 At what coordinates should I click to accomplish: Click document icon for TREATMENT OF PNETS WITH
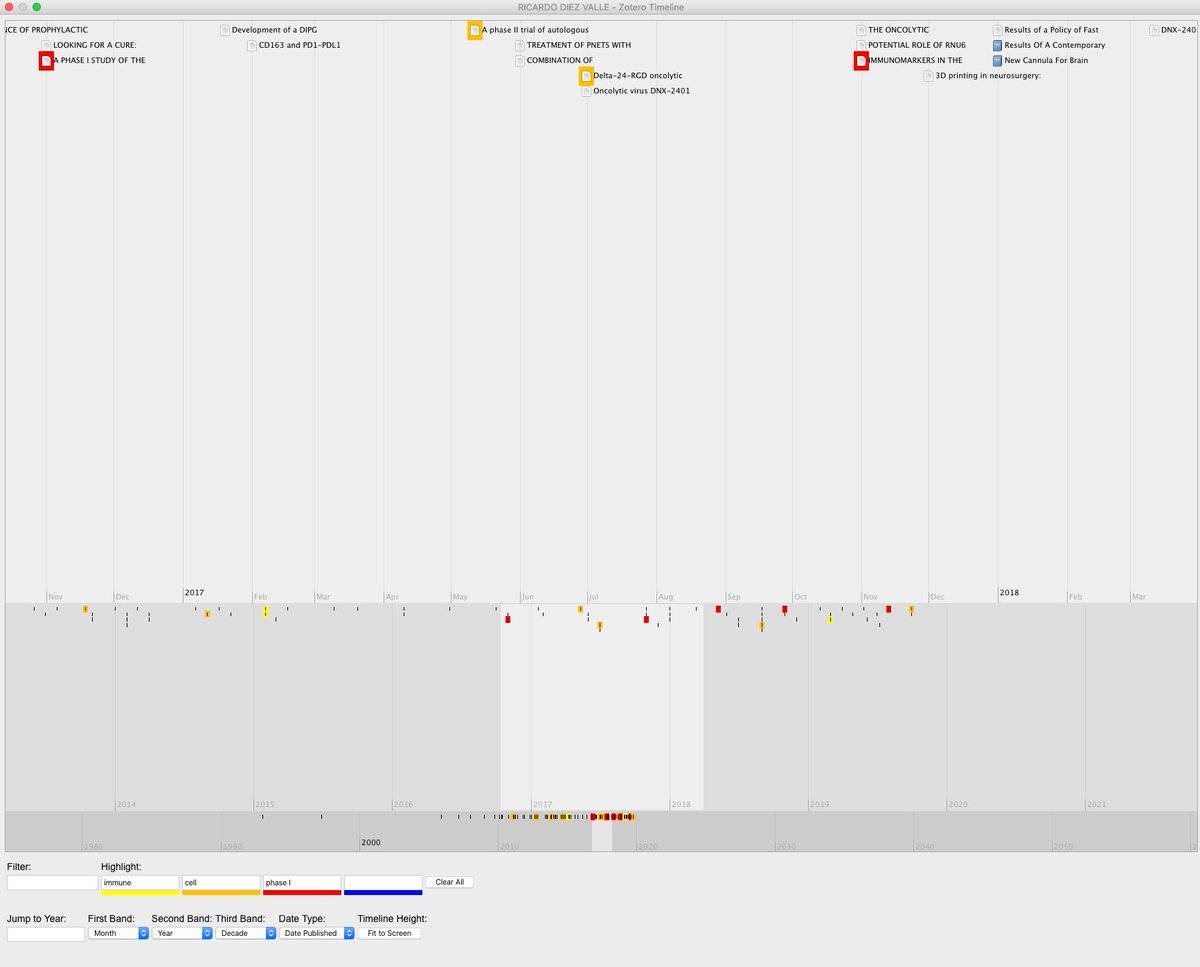point(520,45)
